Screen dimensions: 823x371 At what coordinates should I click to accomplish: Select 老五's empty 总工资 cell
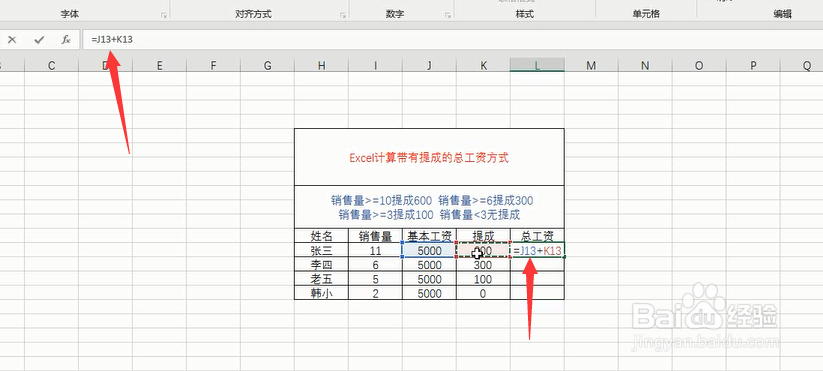[x=537, y=279]
